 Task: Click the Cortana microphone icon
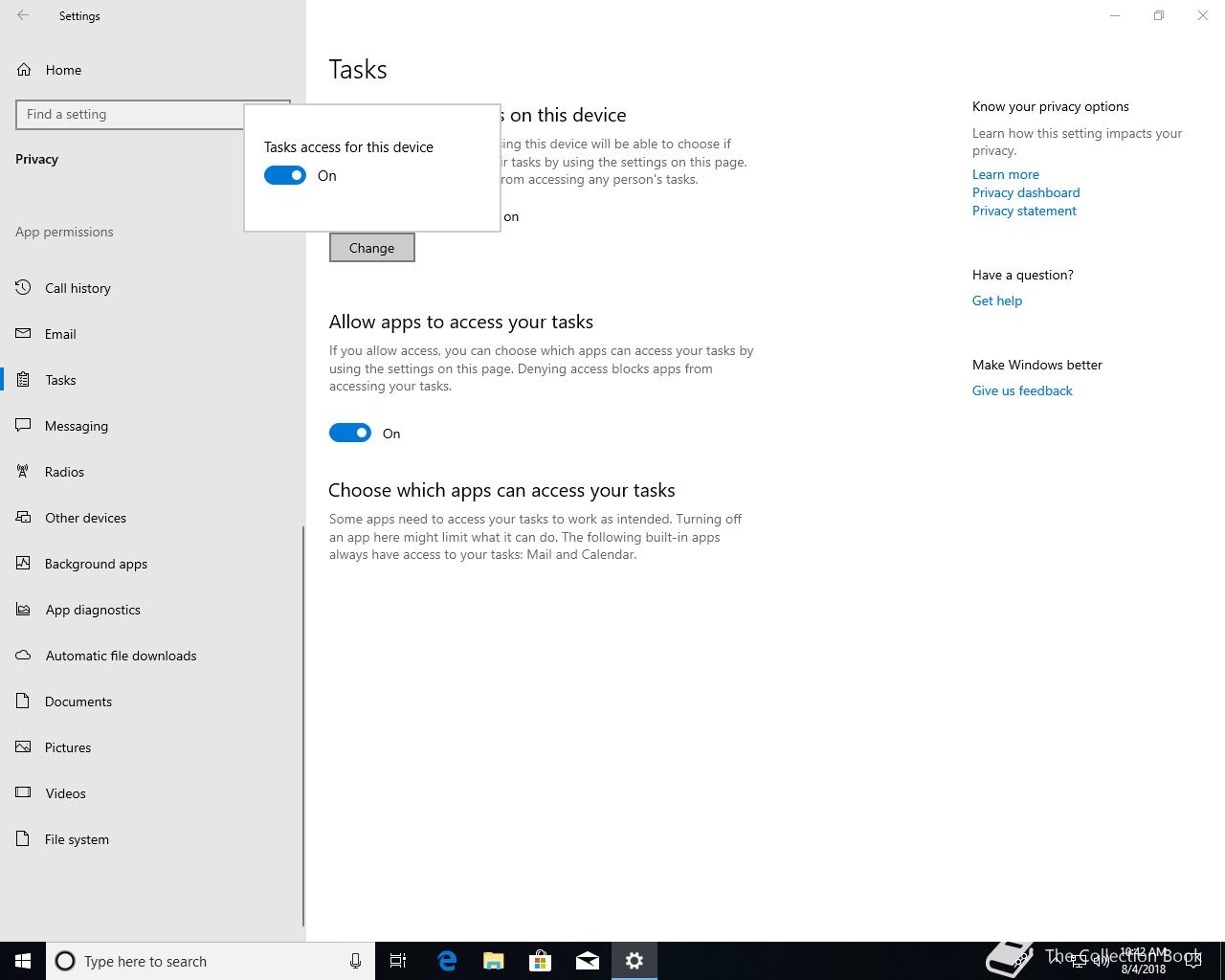(355, 961)
